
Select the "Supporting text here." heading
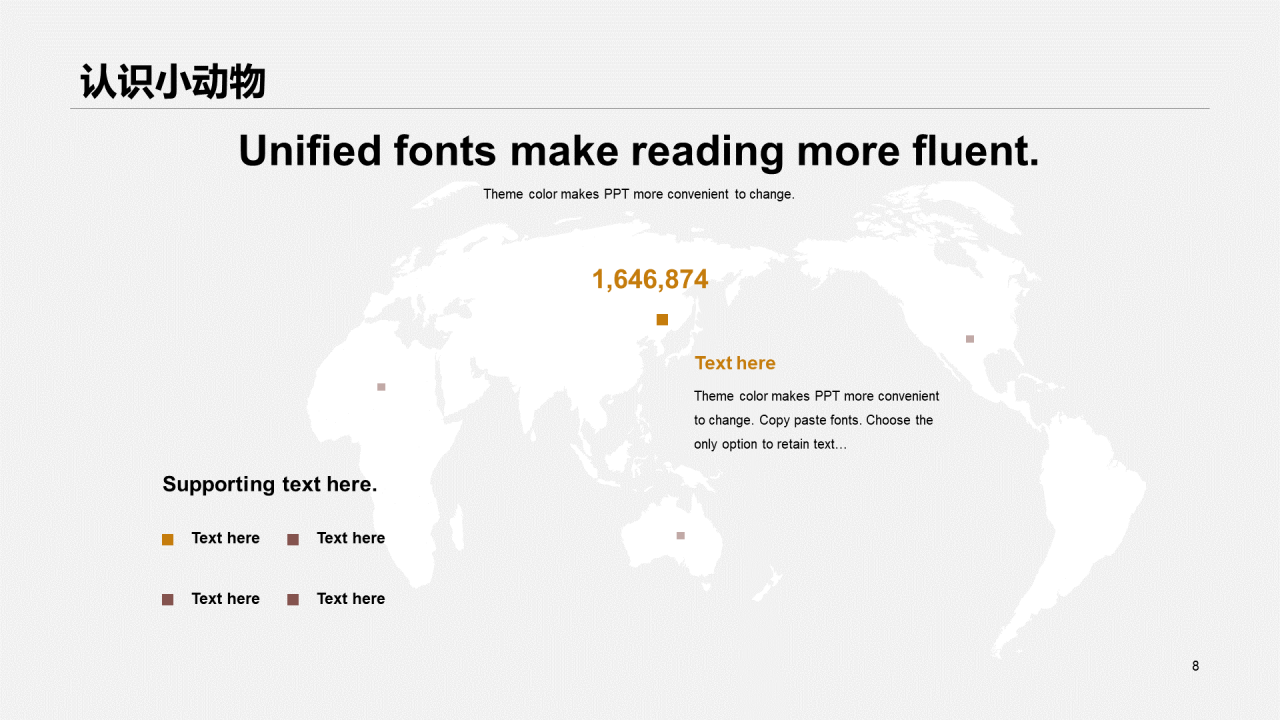(270, 485)
